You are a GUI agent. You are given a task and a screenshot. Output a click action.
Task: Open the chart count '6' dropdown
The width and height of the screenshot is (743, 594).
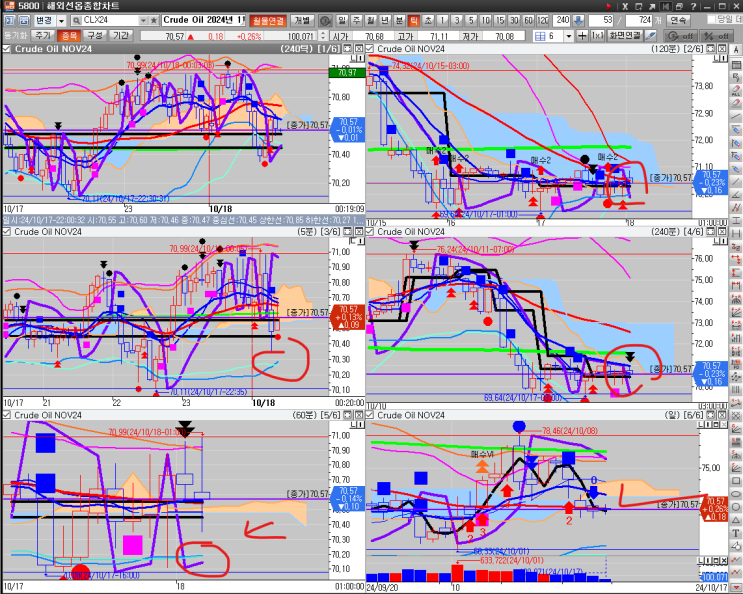[x=569, y=36]
